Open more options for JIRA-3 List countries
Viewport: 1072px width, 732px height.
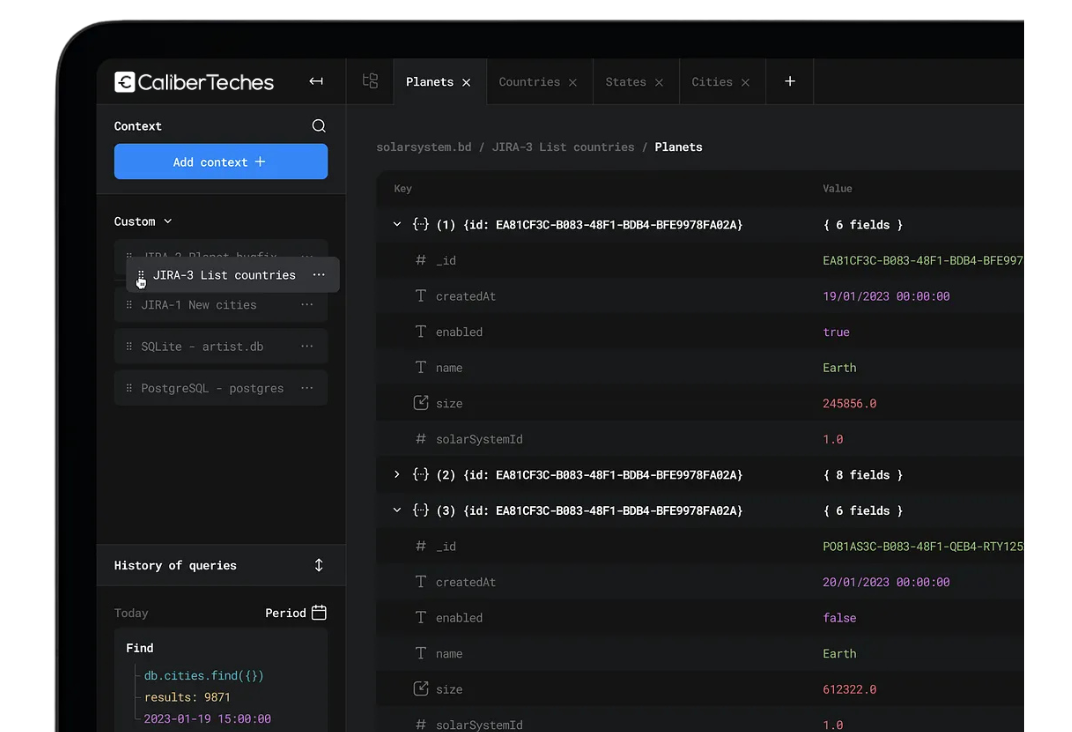click(319, 275)
